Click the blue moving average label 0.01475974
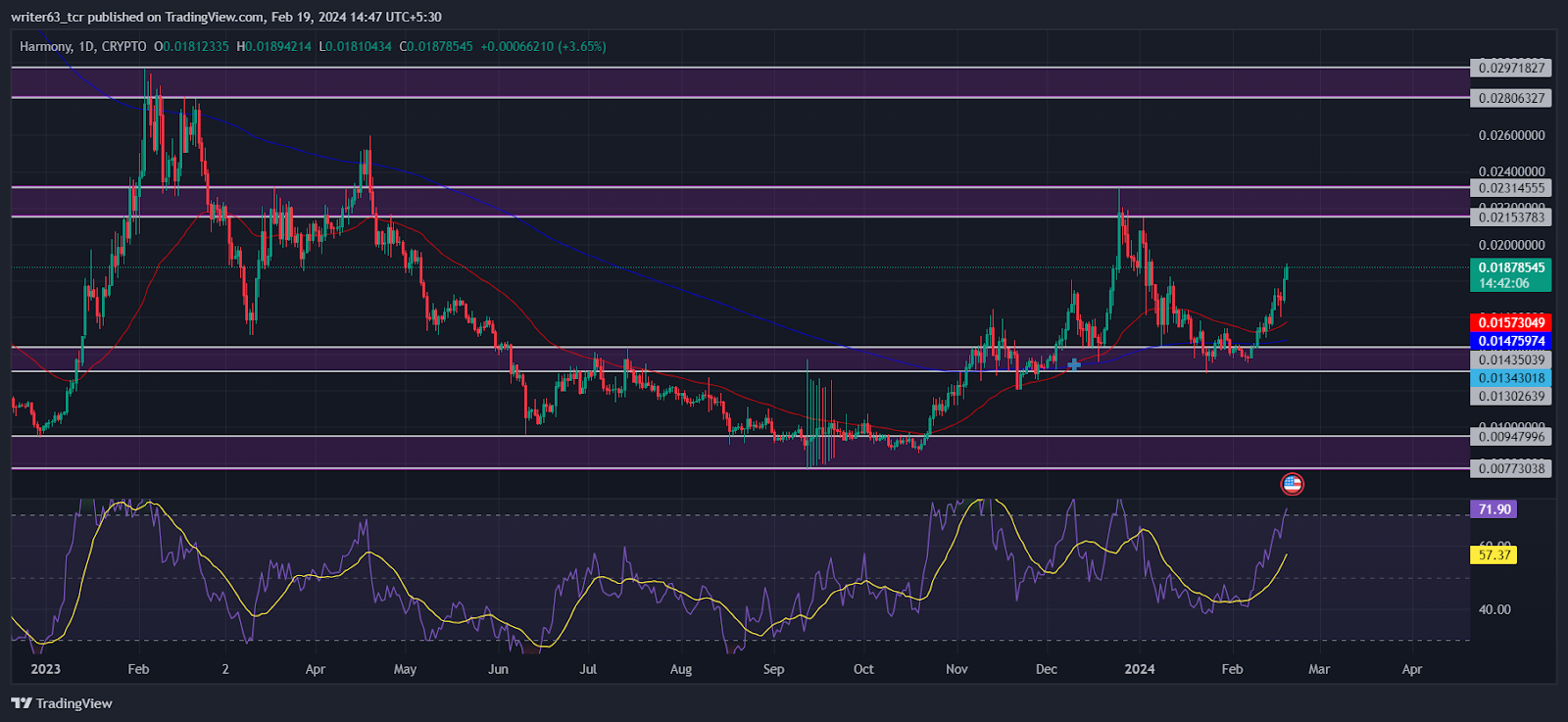Screen dimensions: 1568x722 click(1511, 341)
